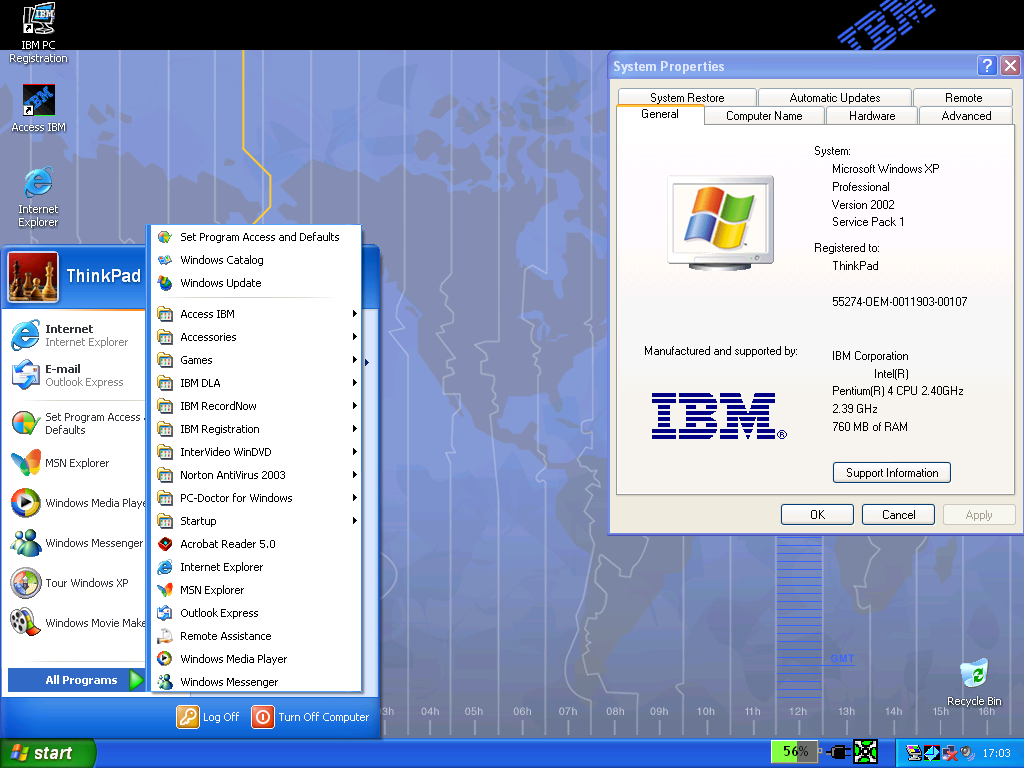The height and width of the screenshot is (768, 1024).
Task: Switch to the System Restore tab
Action: tap(687, 98)
